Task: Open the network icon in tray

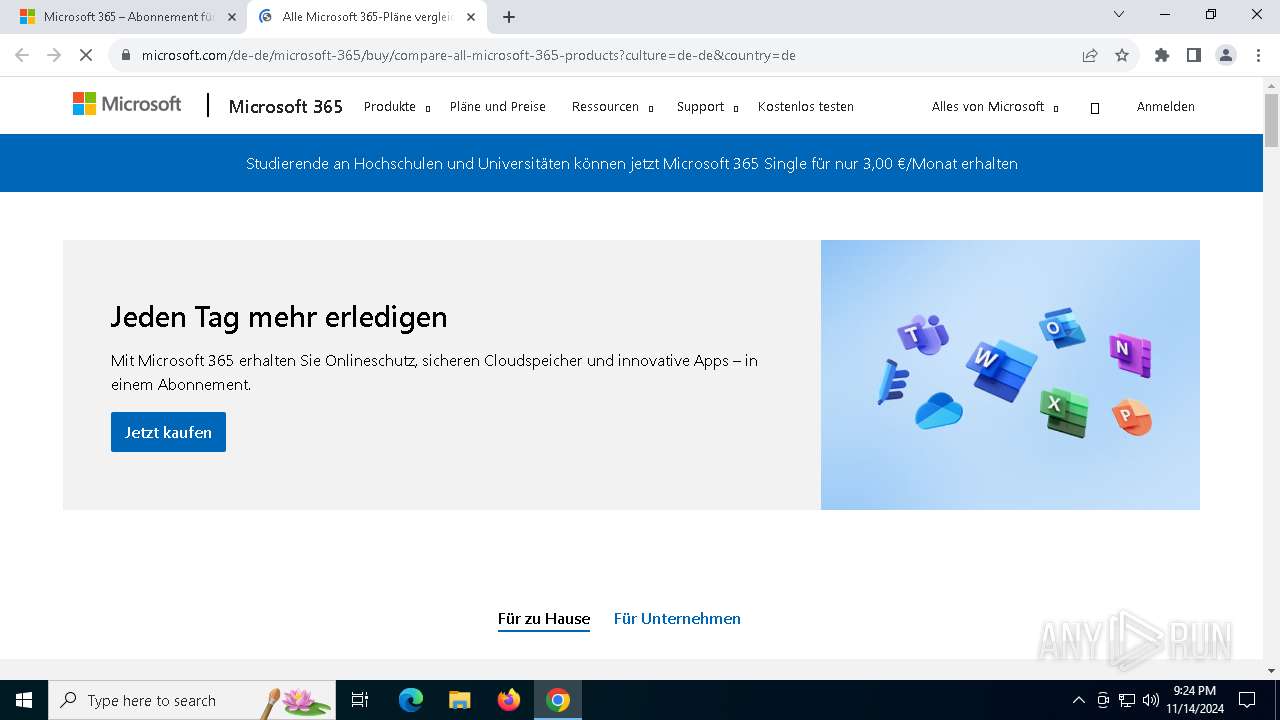Action: click(1127, 700)
